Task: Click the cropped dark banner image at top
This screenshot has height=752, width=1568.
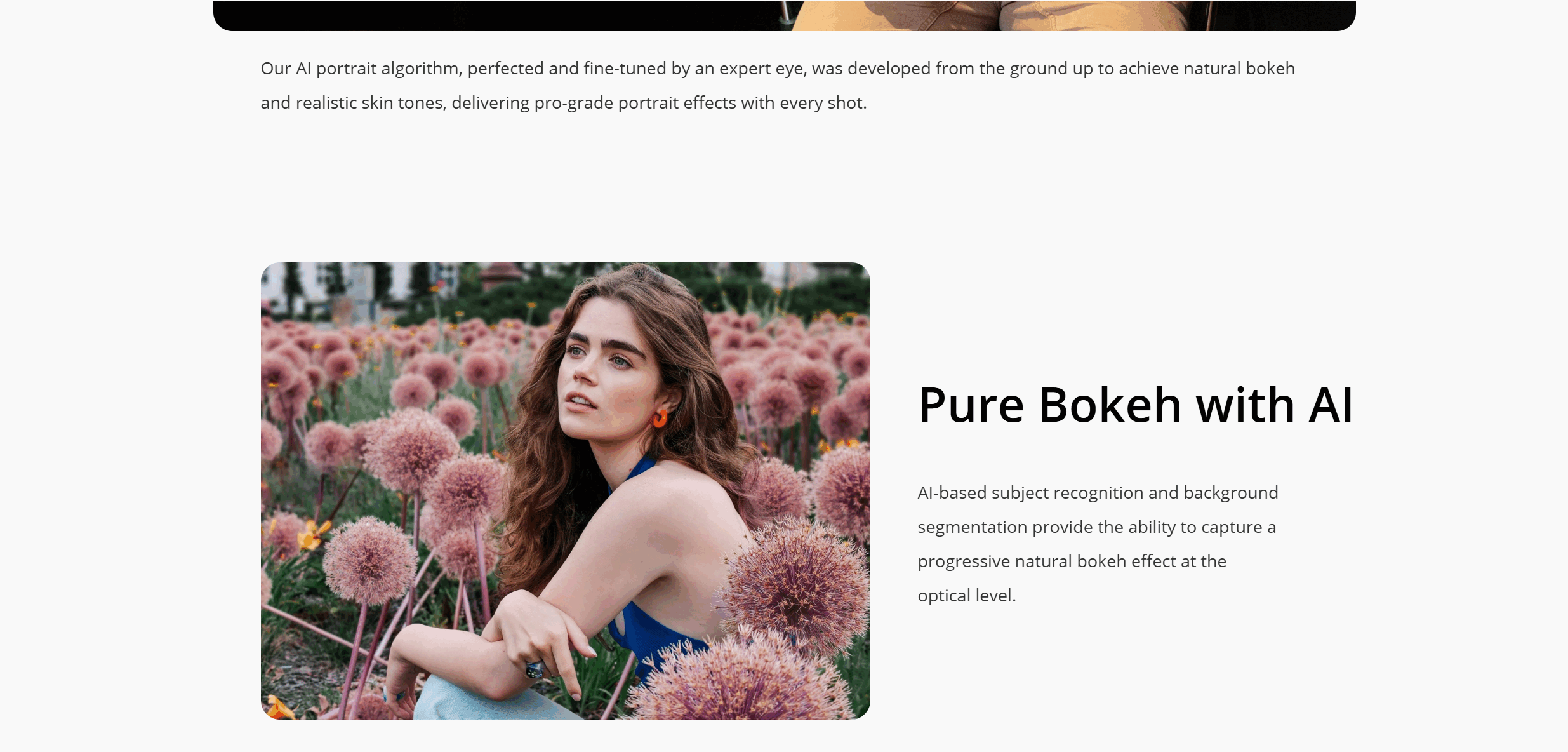Action: tap(784, 15)
